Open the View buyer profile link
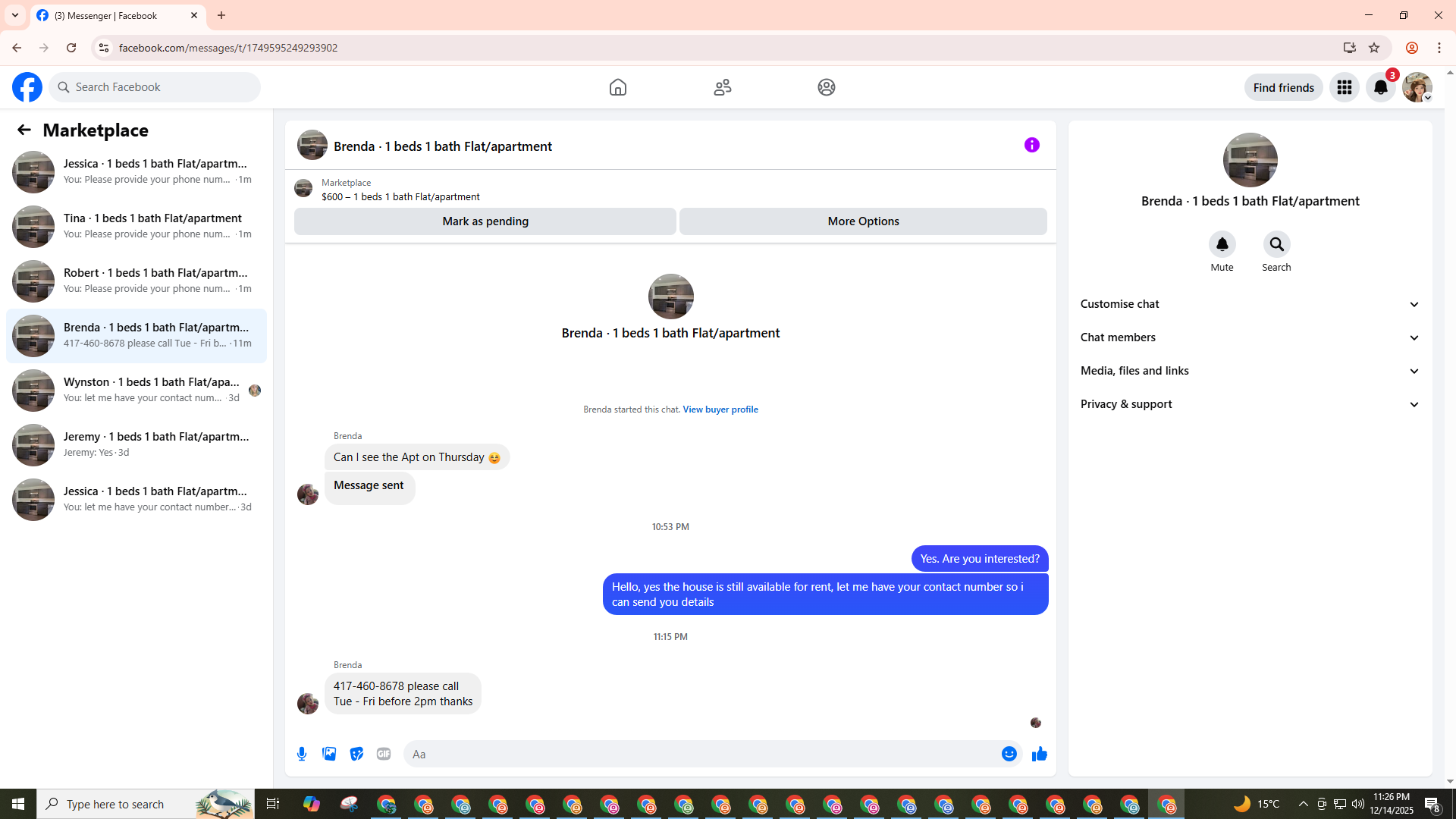 (x=720, y=409)
